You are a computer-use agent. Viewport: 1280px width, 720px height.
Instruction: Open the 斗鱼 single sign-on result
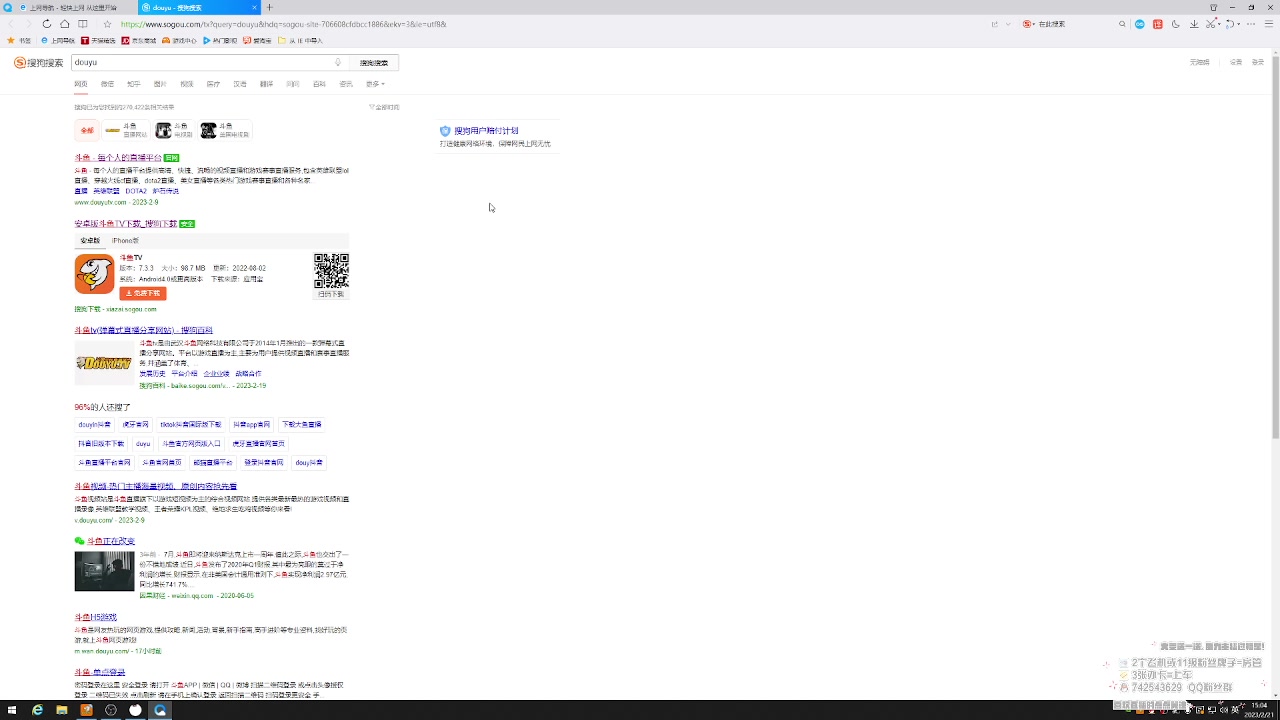pyautogui.click(x=100, y=672)
